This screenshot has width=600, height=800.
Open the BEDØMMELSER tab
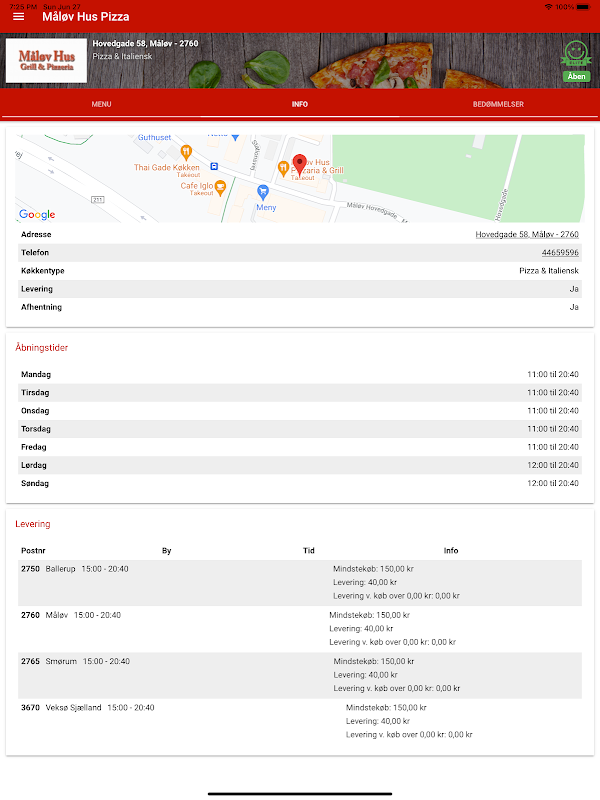pos(498,104)
